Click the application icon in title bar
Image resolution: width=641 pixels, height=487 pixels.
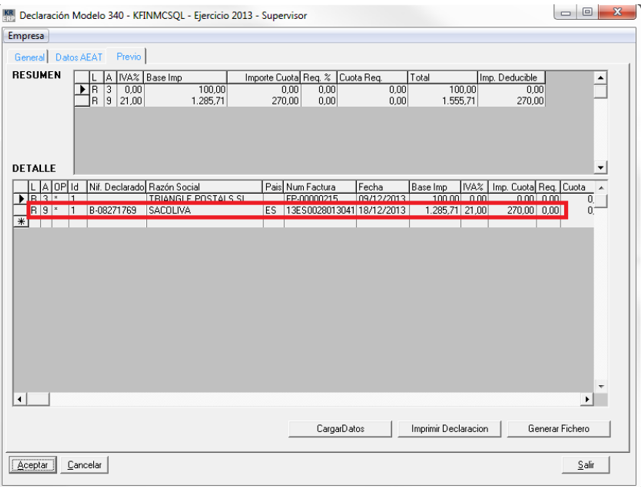[11, 16]
